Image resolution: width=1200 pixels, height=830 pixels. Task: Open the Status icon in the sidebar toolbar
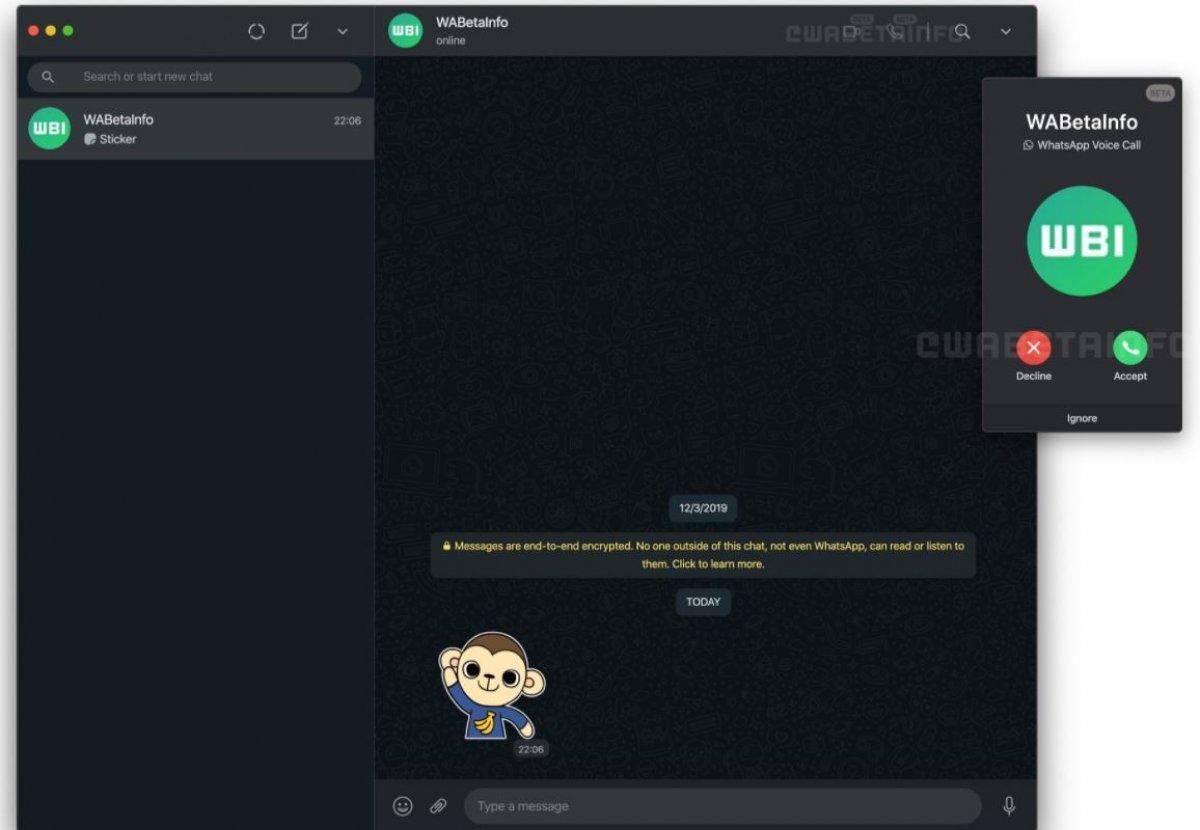click(256, 31)
